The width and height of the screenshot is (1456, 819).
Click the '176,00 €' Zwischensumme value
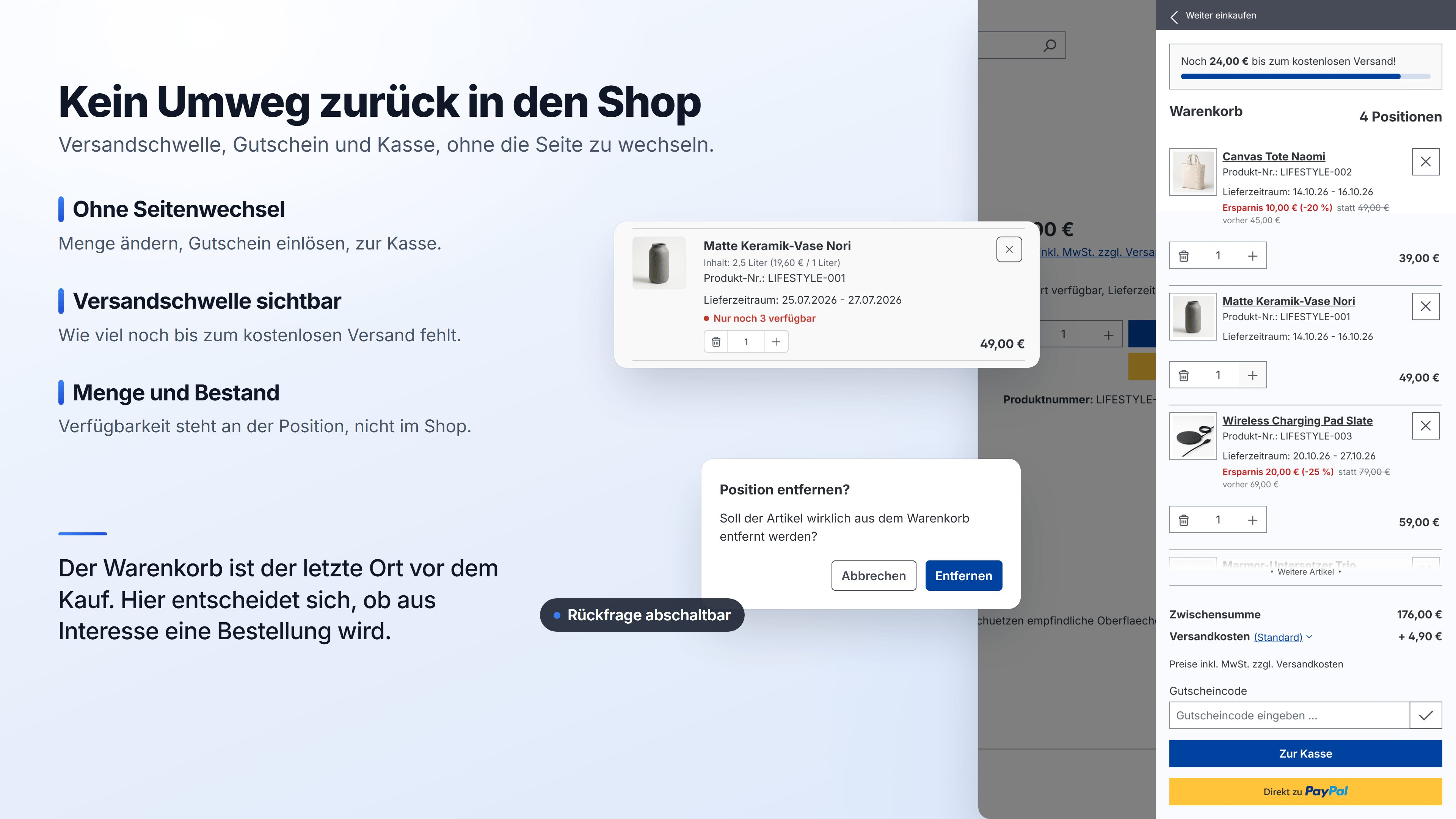1419,614
